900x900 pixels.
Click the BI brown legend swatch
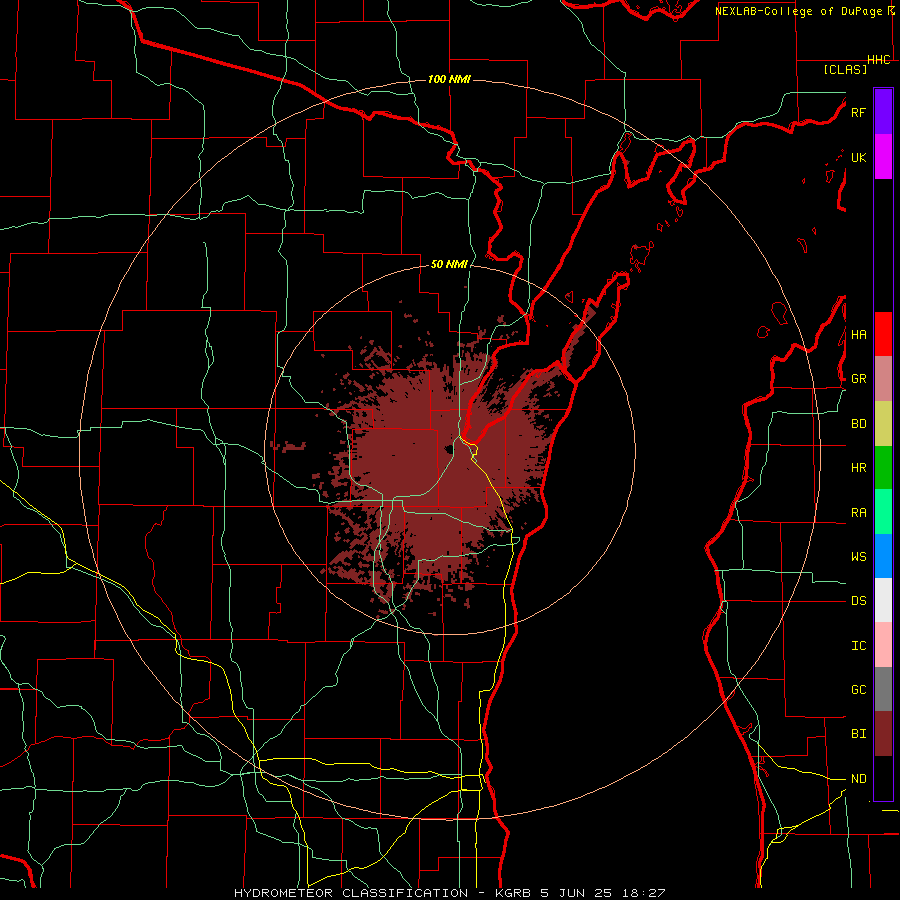[x=883, y=734]
